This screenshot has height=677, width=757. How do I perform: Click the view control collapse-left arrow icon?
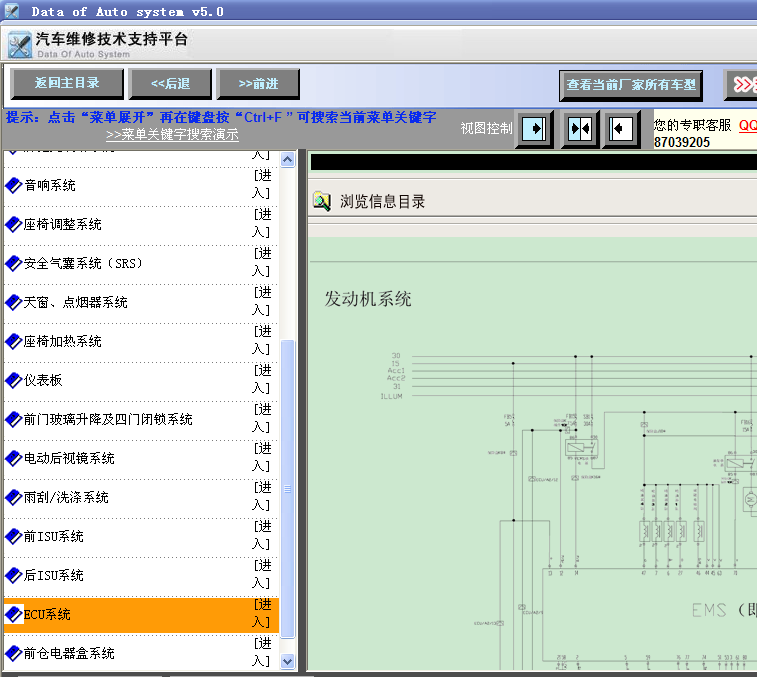(x=620, y=129)
